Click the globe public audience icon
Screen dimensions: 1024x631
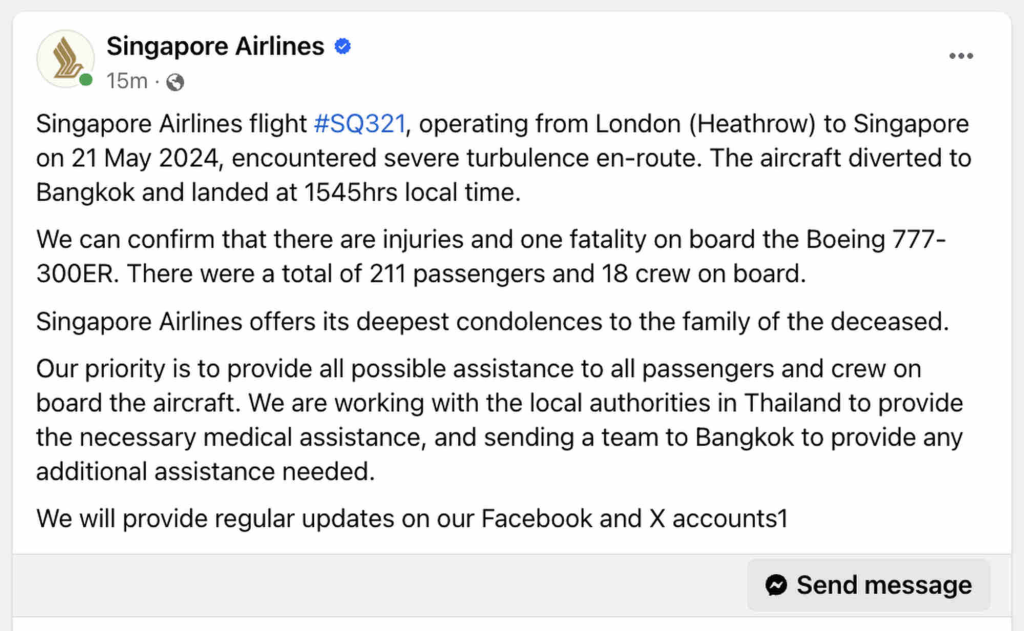click(175, 81)
